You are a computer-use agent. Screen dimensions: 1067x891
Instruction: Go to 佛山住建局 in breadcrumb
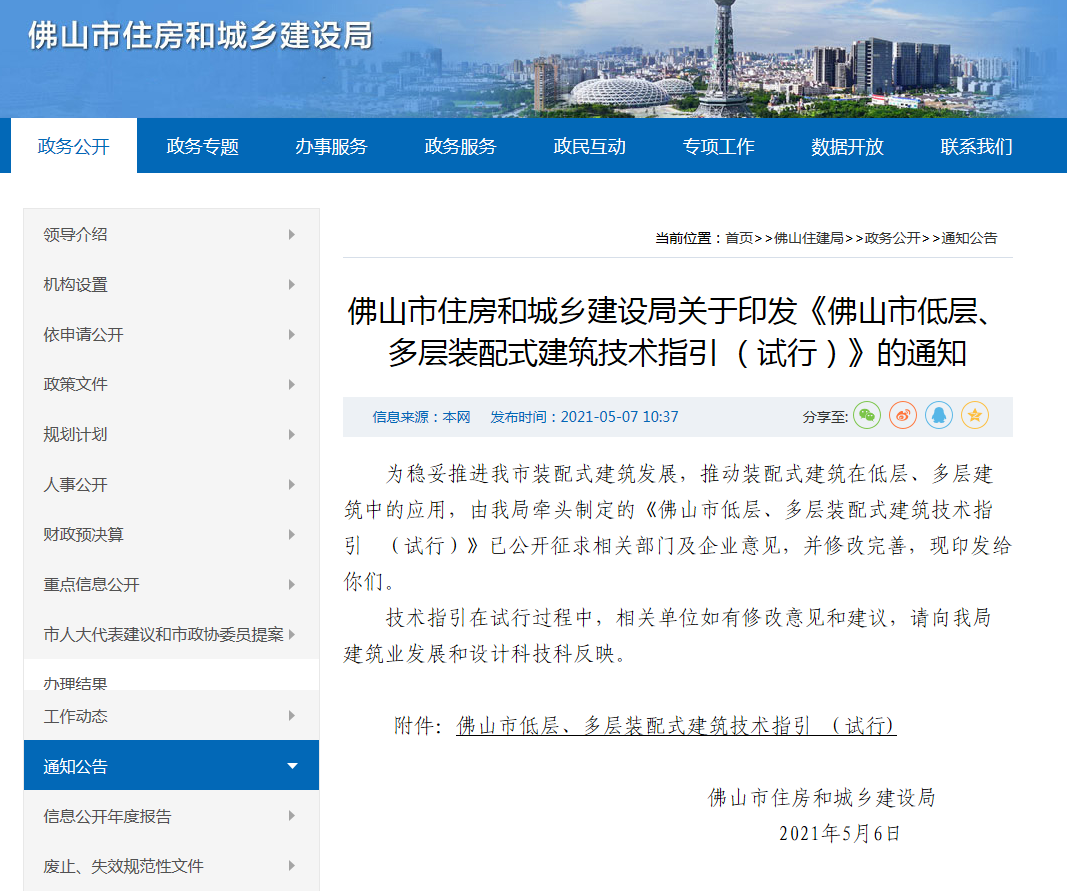809,238
